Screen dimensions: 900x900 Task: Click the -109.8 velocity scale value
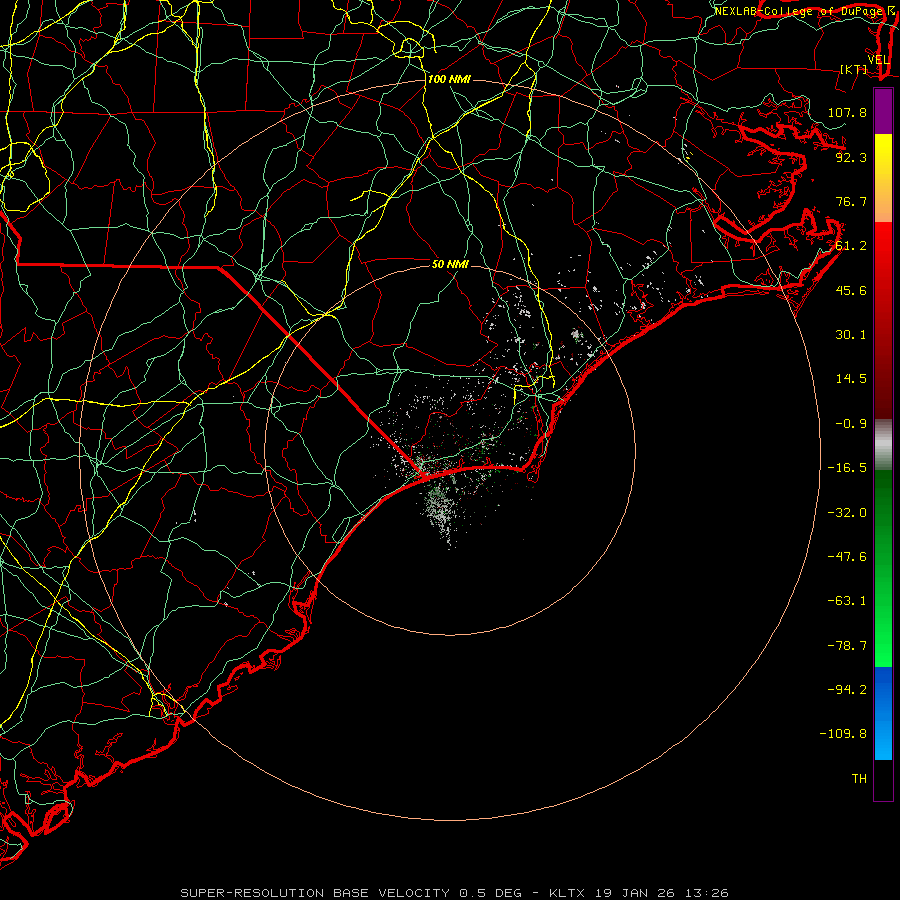843,734
